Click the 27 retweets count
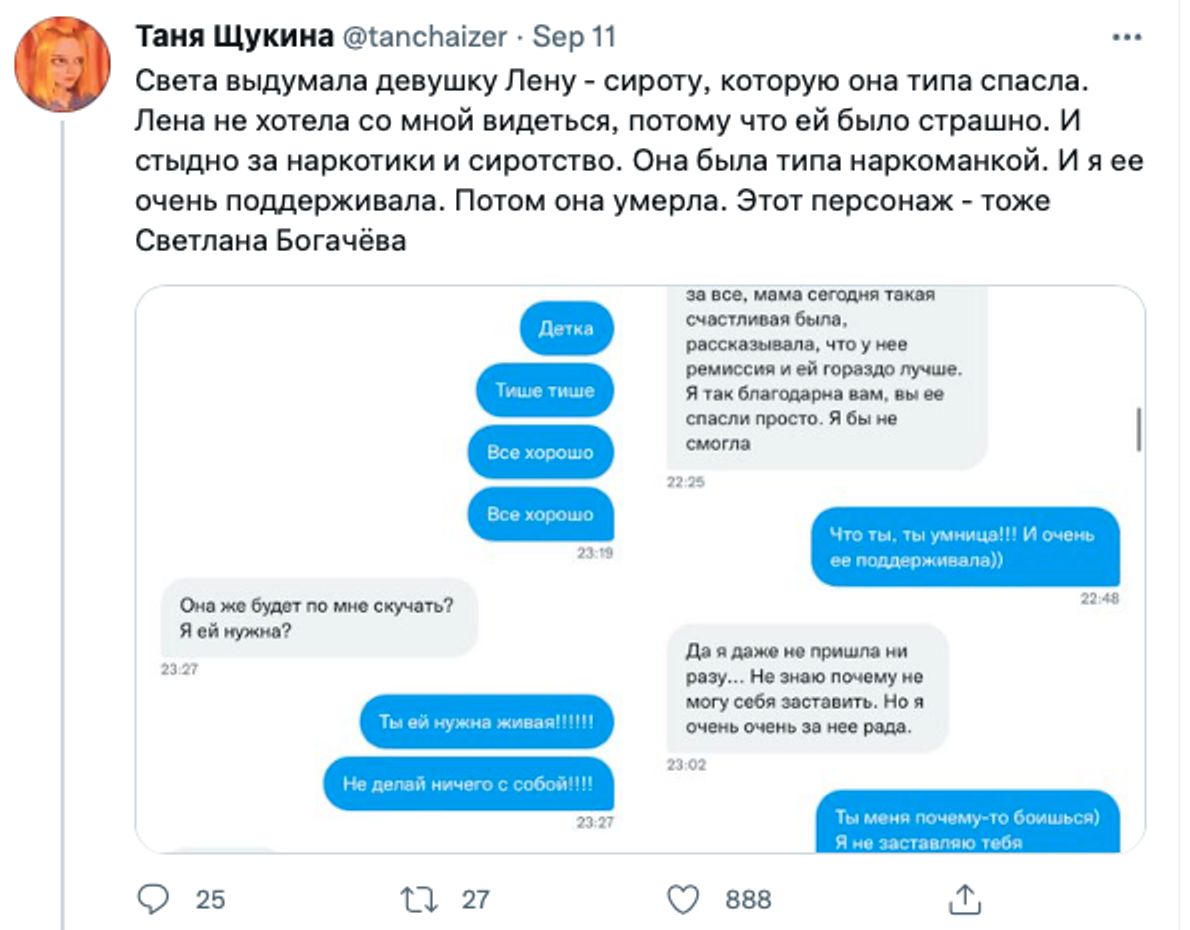1190x930 pixels. pos(475,900)
